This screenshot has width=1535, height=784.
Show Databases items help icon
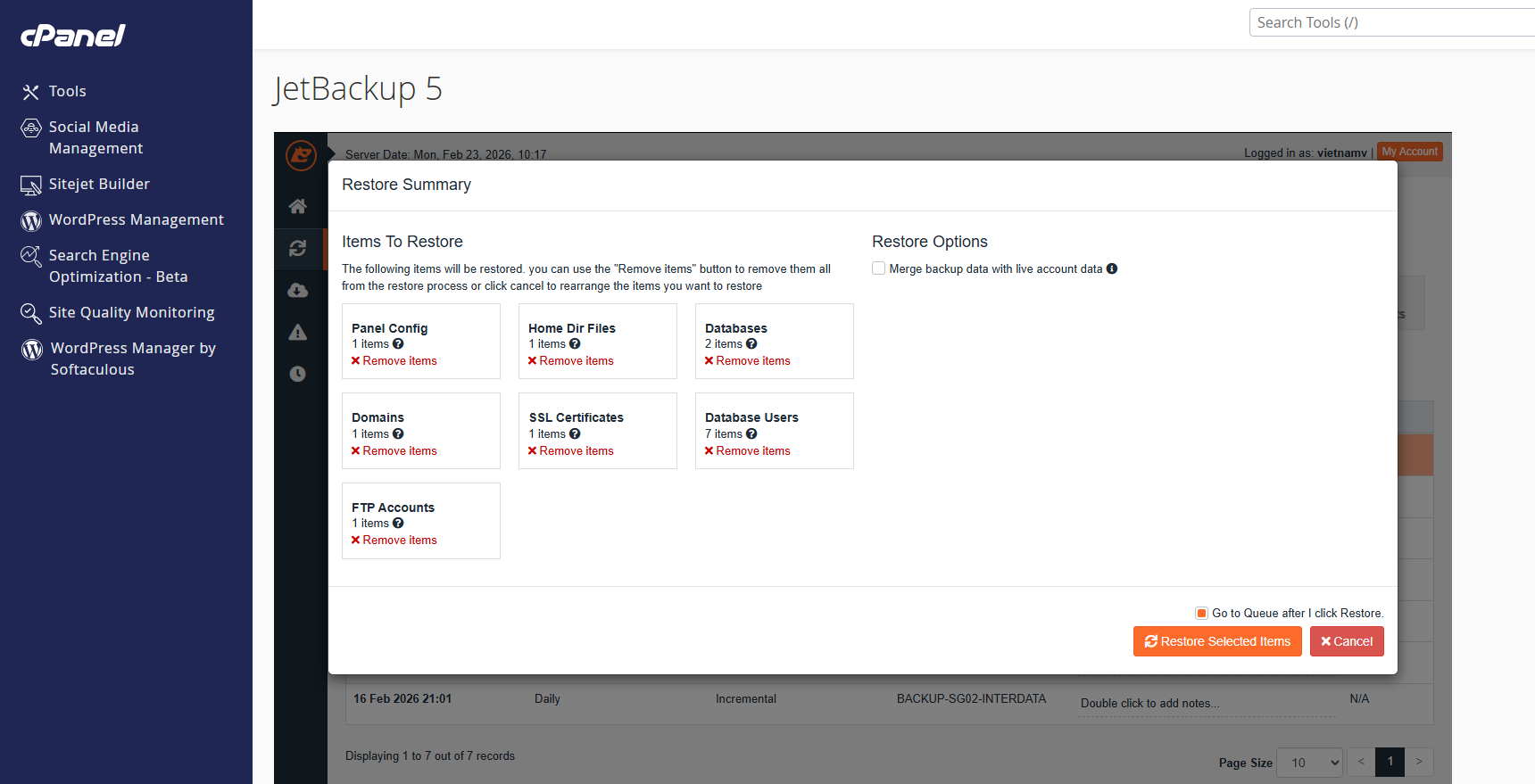point(751,343)
